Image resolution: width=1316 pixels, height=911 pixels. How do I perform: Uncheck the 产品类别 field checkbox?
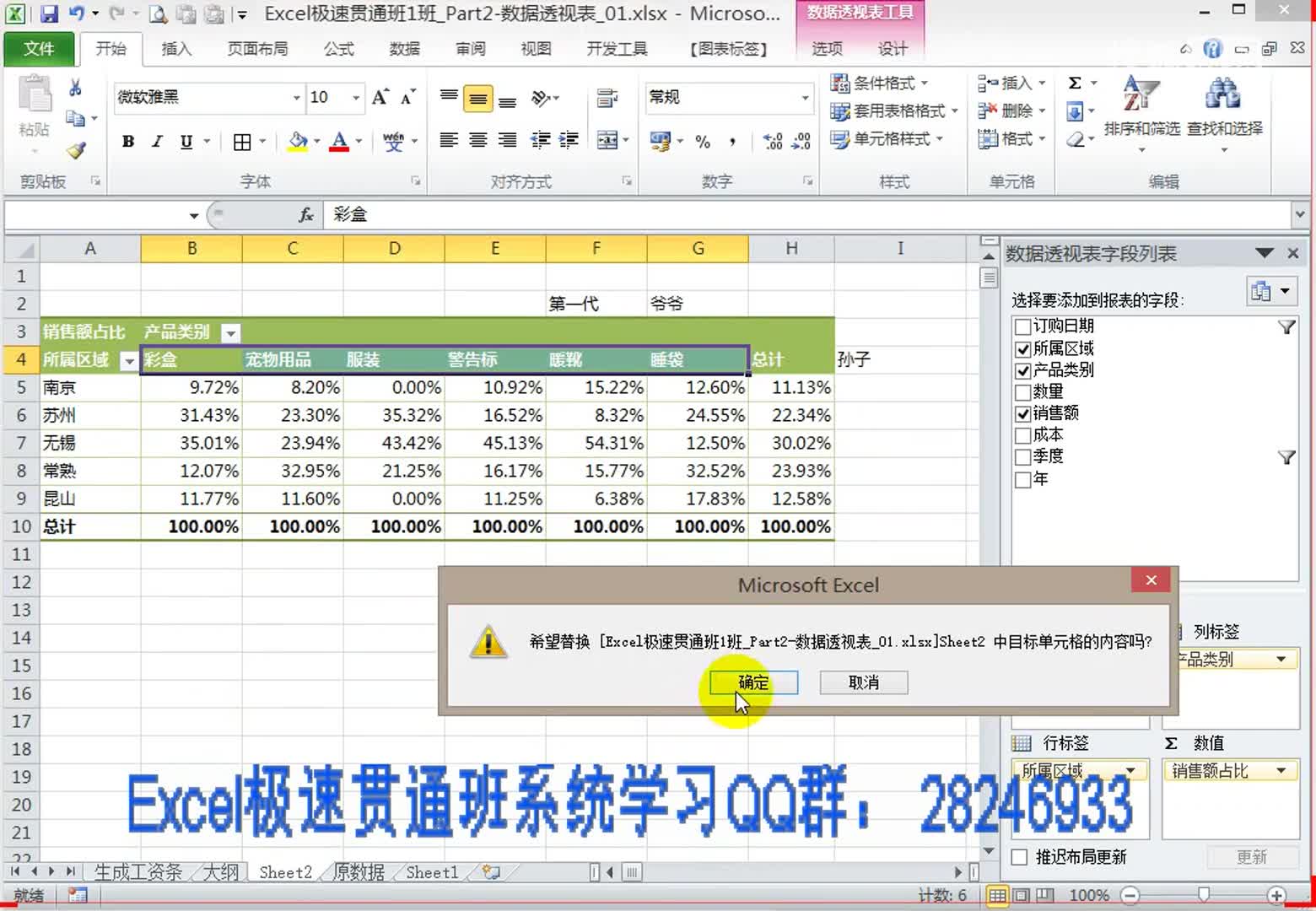pyautogui.click(x=1022, y=370)
